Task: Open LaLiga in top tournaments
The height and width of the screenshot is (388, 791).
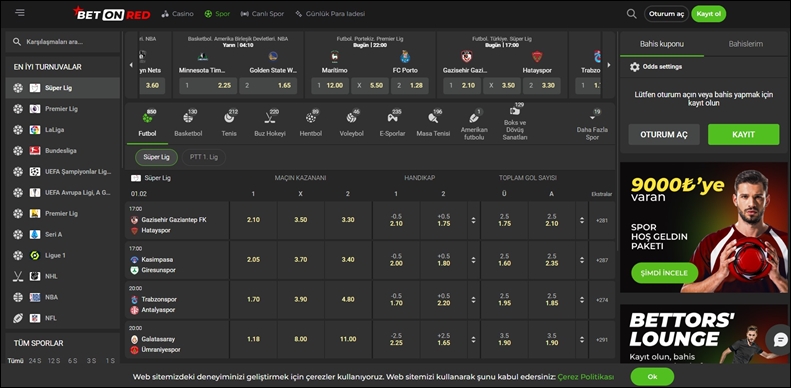Action: tap(63, 130)
